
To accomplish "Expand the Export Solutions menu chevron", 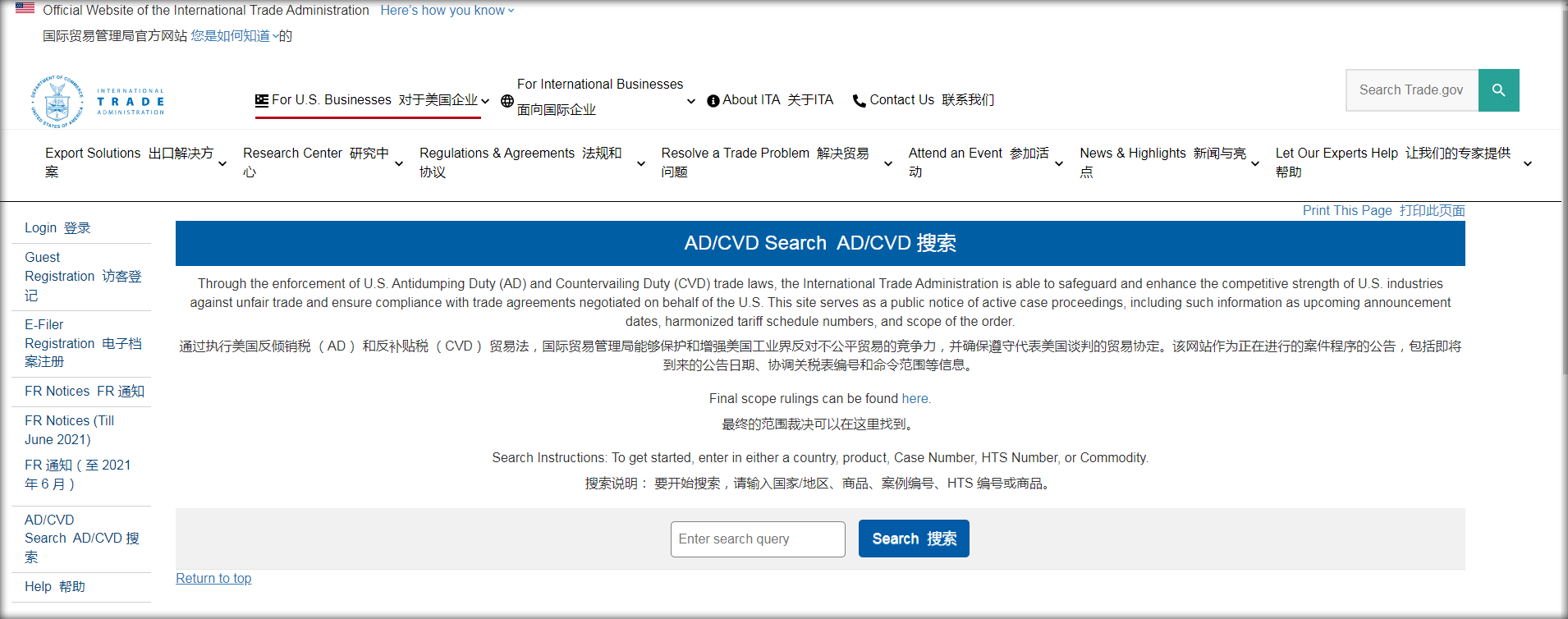I will pyautogui.click(x=222, y=163).
